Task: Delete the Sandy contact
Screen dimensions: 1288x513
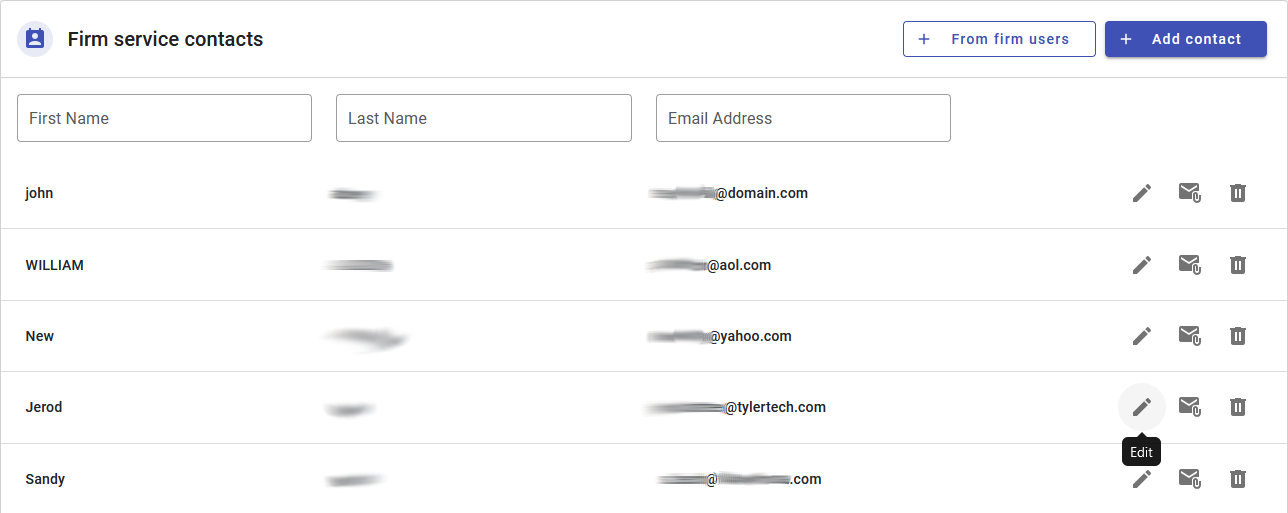Action: point(1238,479)
